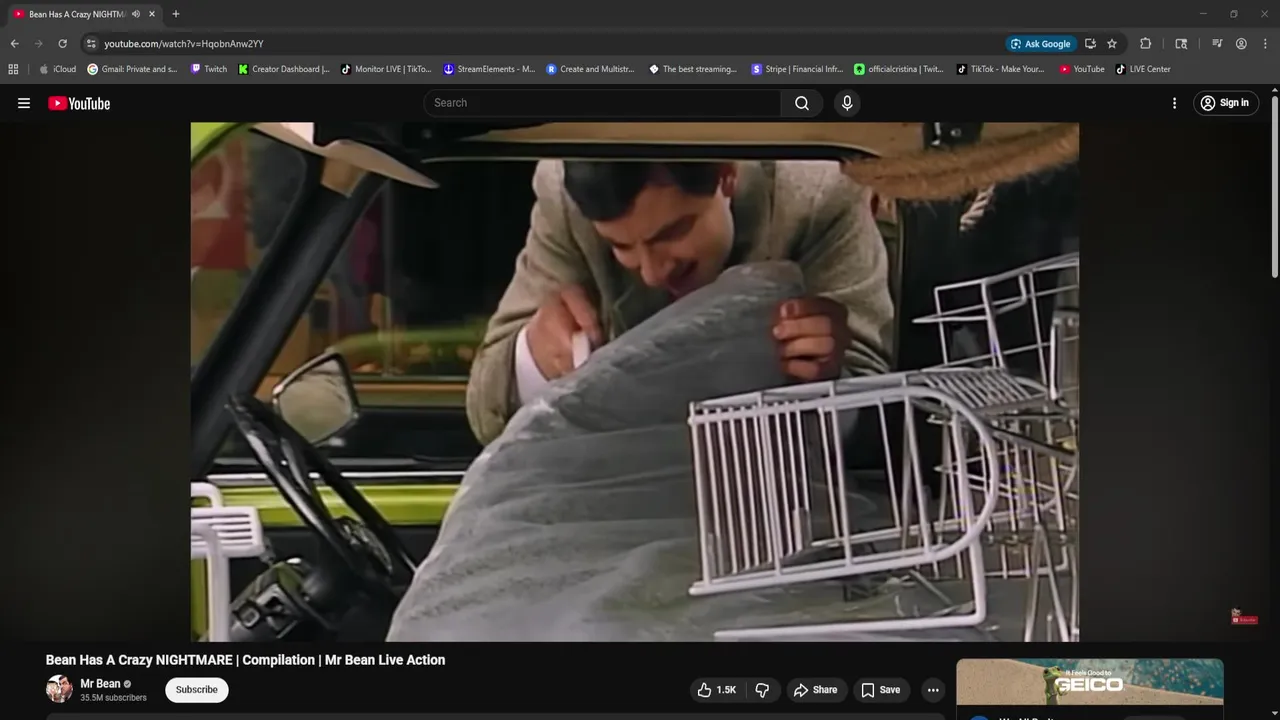Click the page vertical scrollbar

click(x=1274, y=187)
